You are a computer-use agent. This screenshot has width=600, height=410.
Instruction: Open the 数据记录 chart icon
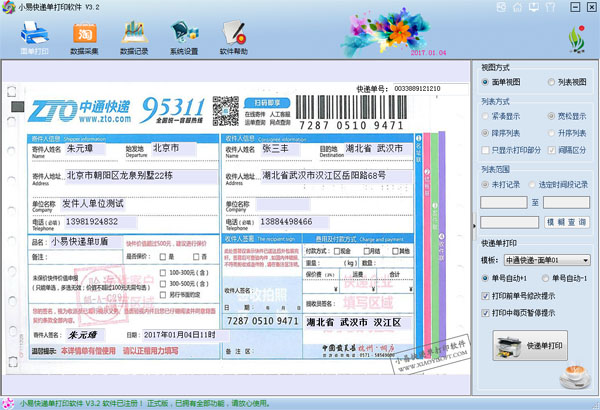click(x=134, y=38)
